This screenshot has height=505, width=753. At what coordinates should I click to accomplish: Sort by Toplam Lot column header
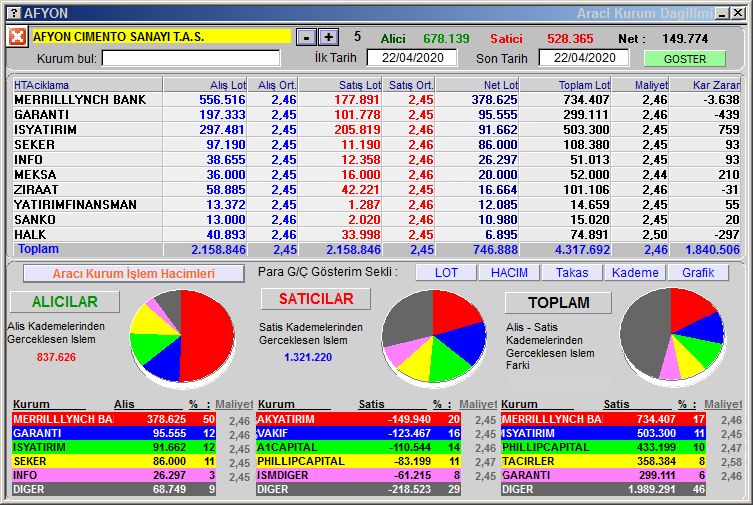point(565,85)
